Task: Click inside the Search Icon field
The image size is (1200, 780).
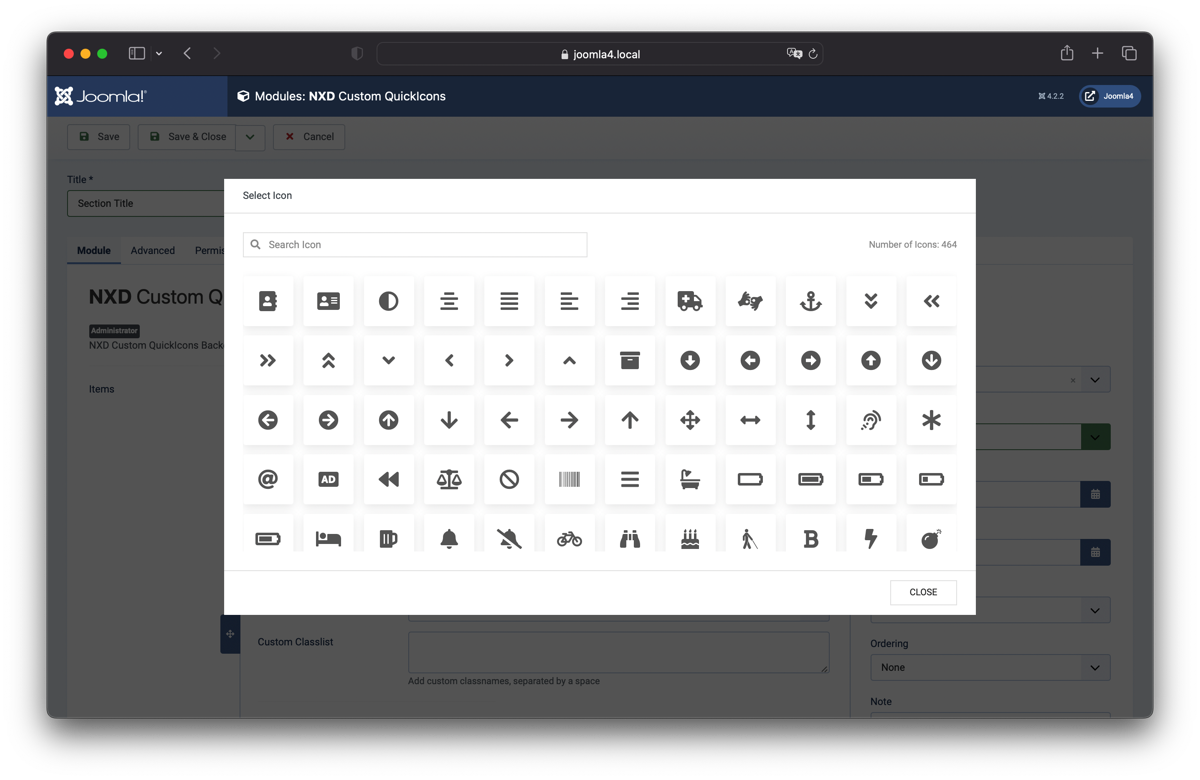Action: coord(415,244)
